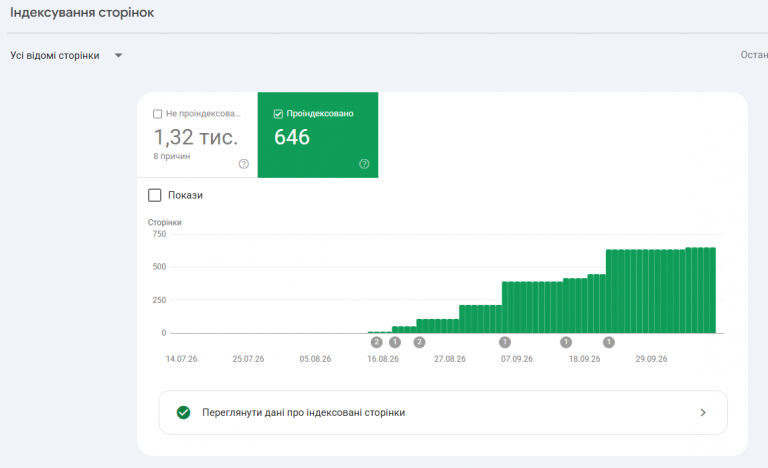Open the 'Усі відомі сторінки' dropdown arrow

tap(118, 55)
